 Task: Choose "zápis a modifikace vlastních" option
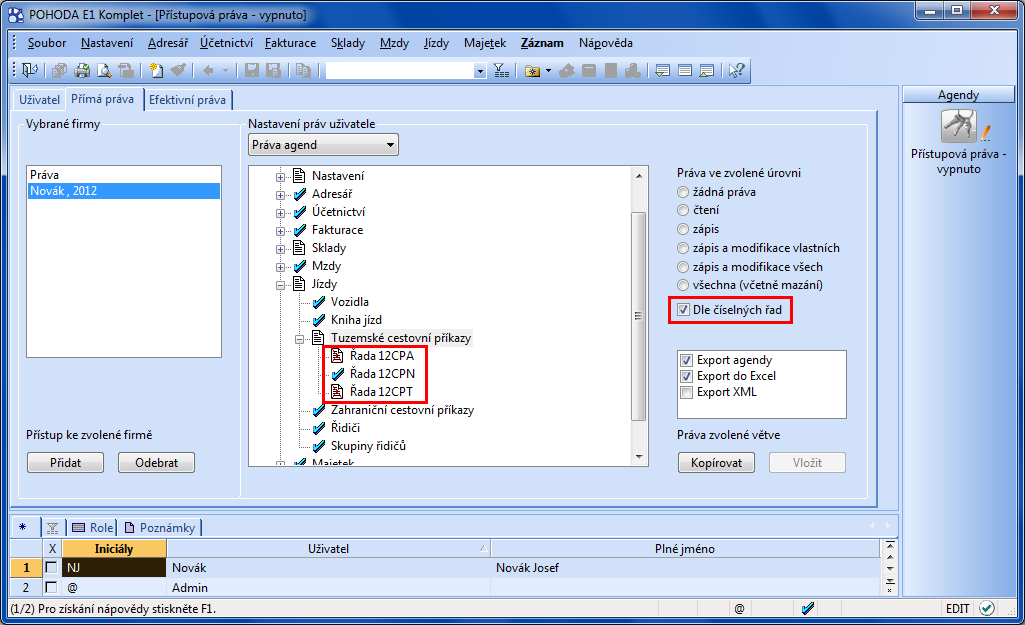[x=683, y=248]
